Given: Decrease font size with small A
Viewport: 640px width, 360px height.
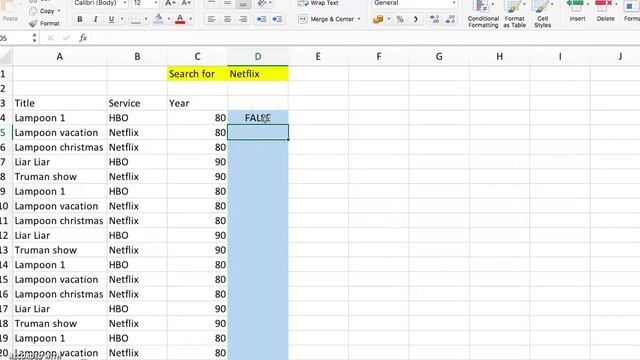Looking at the screenshot, I should pyautogui.click(x=186, y=3).
